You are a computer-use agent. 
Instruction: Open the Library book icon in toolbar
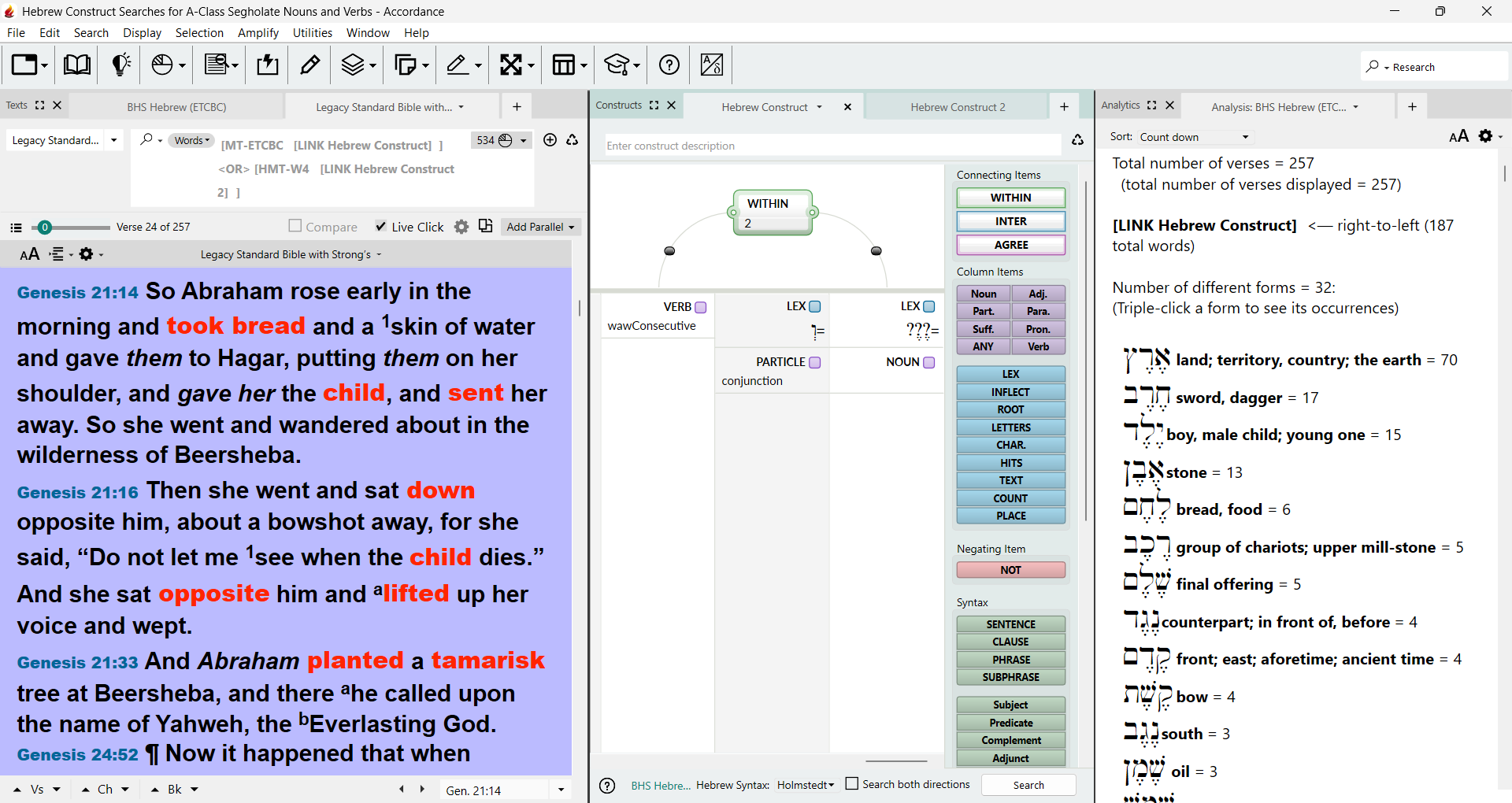76,65
